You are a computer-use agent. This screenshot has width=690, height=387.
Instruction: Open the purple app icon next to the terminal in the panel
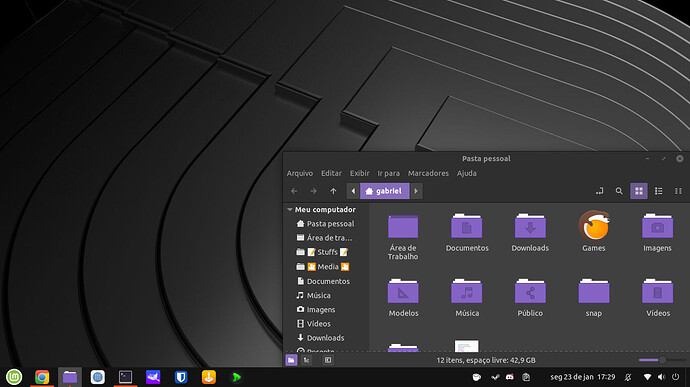click(x=153, y=377)
